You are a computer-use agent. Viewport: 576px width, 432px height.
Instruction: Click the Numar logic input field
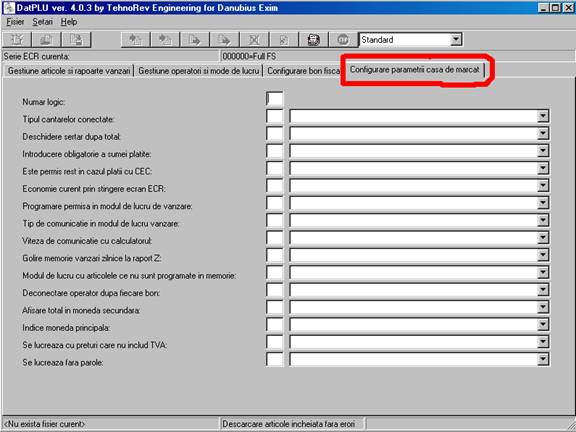click(x=275, y=99)
